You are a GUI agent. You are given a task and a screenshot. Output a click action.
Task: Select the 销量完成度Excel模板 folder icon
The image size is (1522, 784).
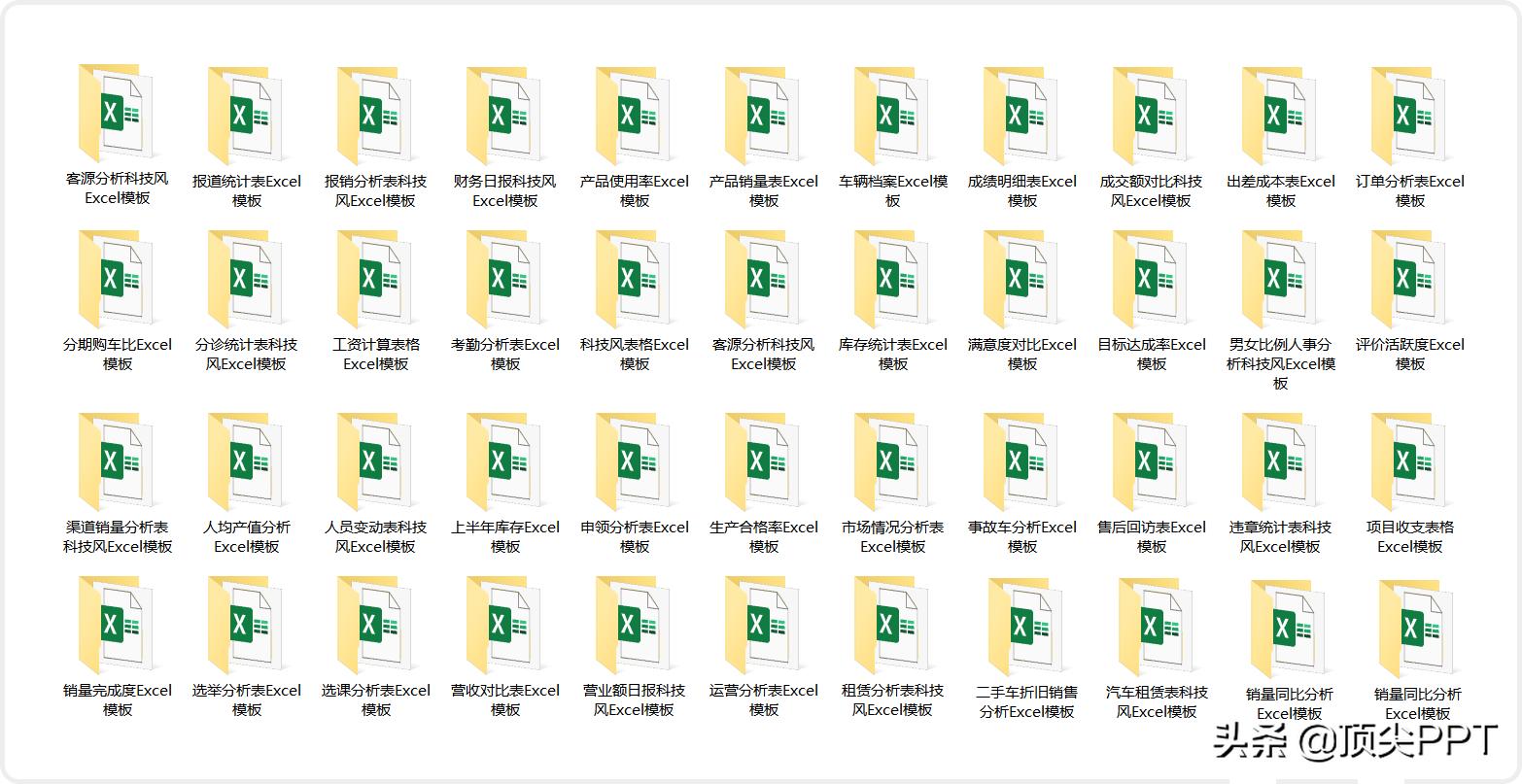[117, 624]
